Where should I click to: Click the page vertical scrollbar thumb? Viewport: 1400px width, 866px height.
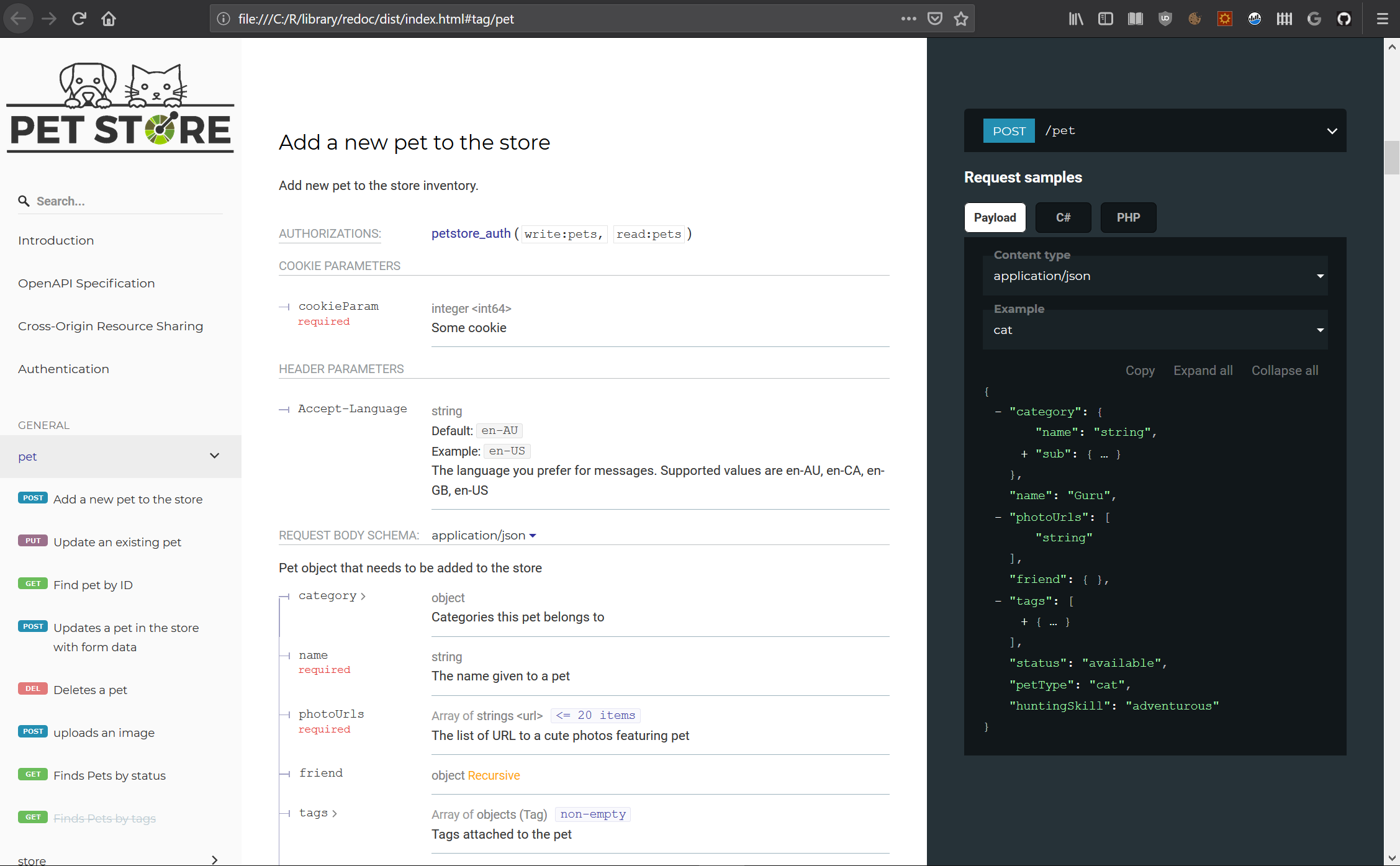pyautogui.click(x=1391, y=158)
